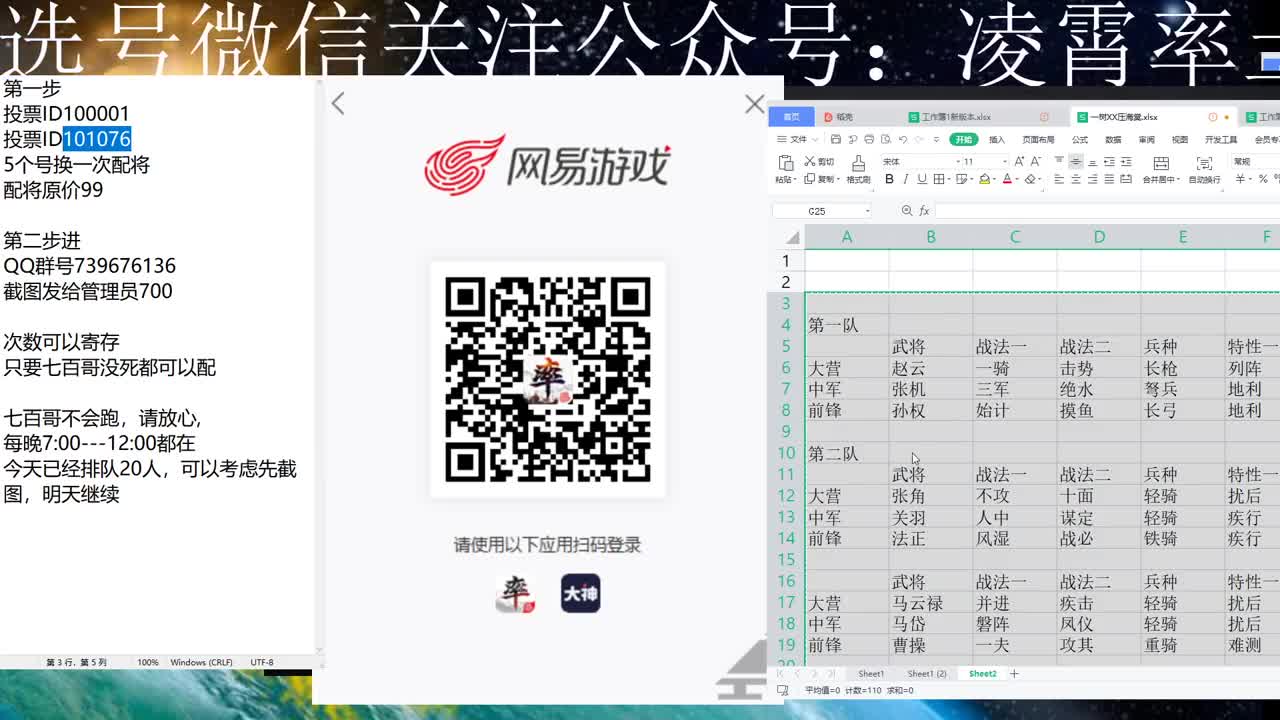Switch to the 页面布局 ribbon tab
The height and width of the screenshot is (720, 1280).
[1038, 140]
